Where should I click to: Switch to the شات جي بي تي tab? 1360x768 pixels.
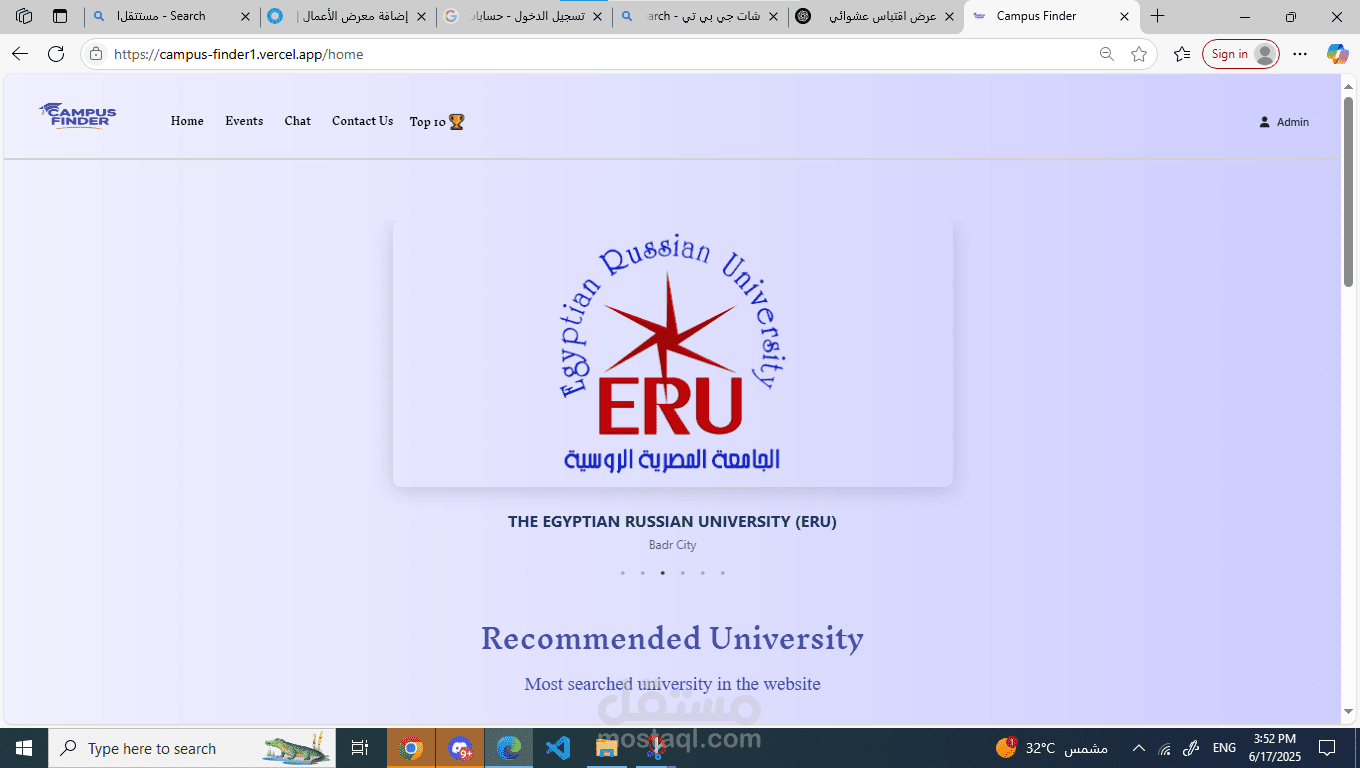pos(700,16)
